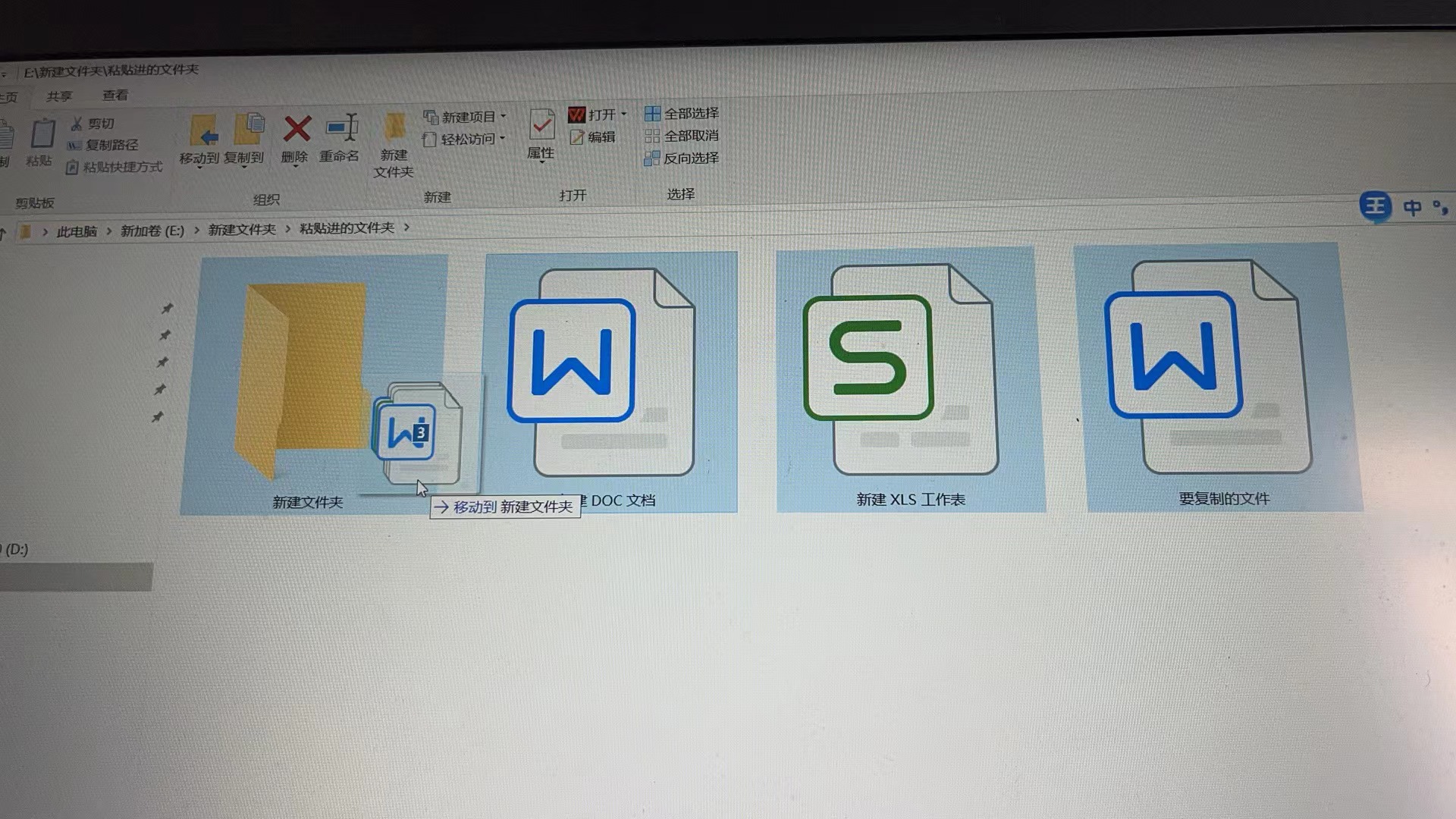Click the 新建文件夹 folder name label
Viewport: 1456px width, 819px height.
tap(308, 502)
